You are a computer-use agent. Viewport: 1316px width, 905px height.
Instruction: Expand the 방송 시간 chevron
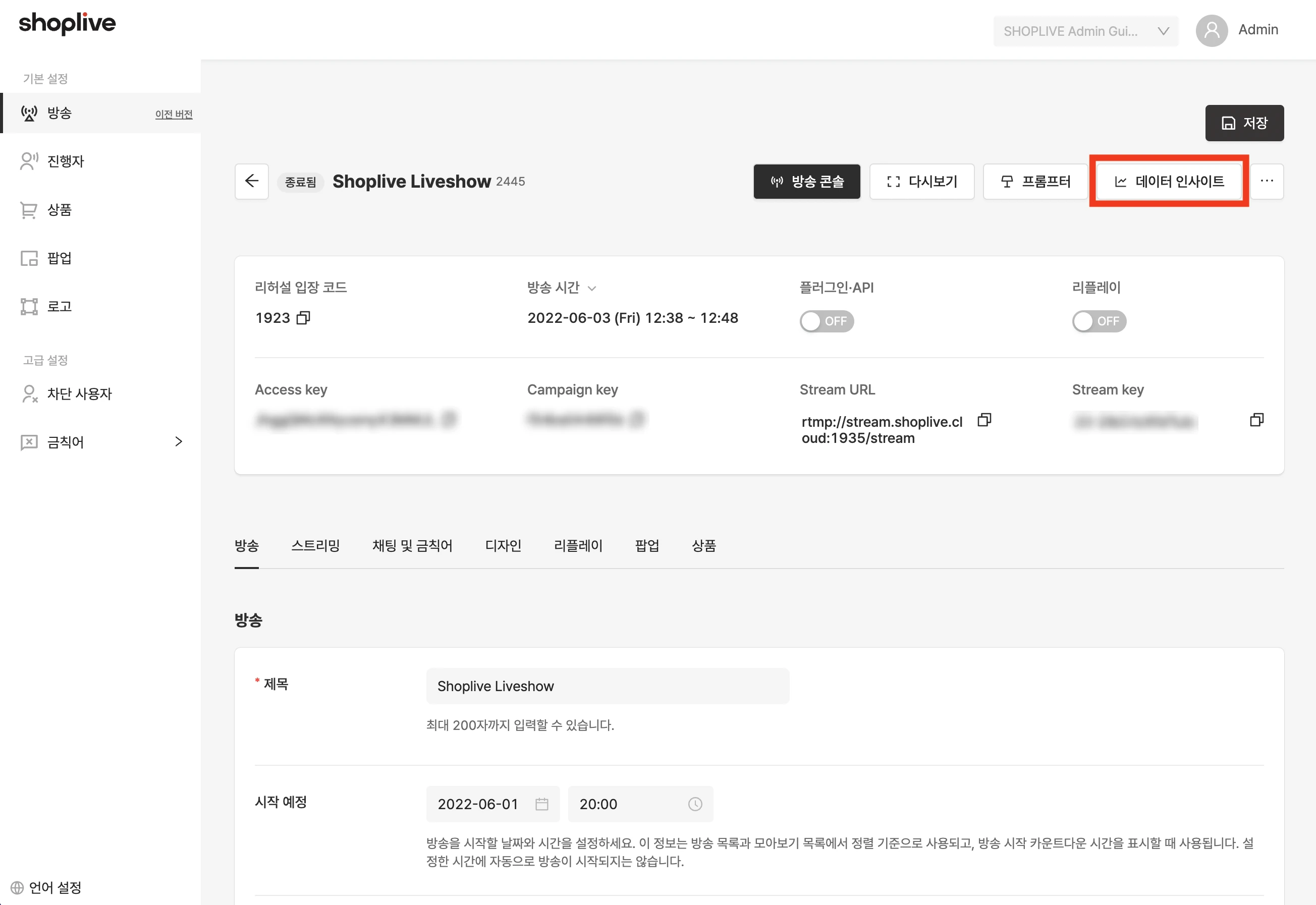(x=591, y=289)
